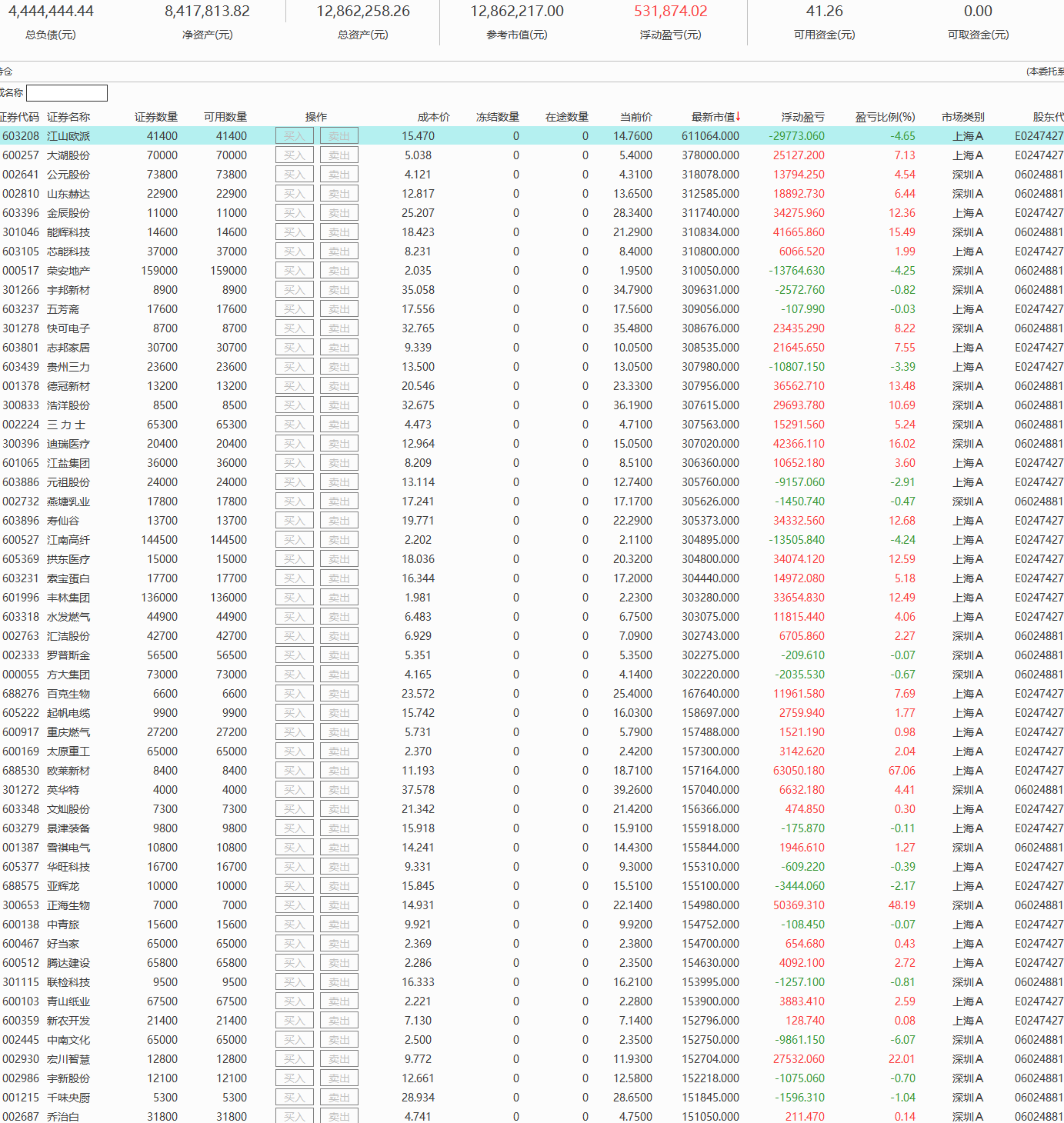Click the 卖出 button for 大湖股份
The height and width of the screenshot is (1123, 1064).
tap(339, 155)
